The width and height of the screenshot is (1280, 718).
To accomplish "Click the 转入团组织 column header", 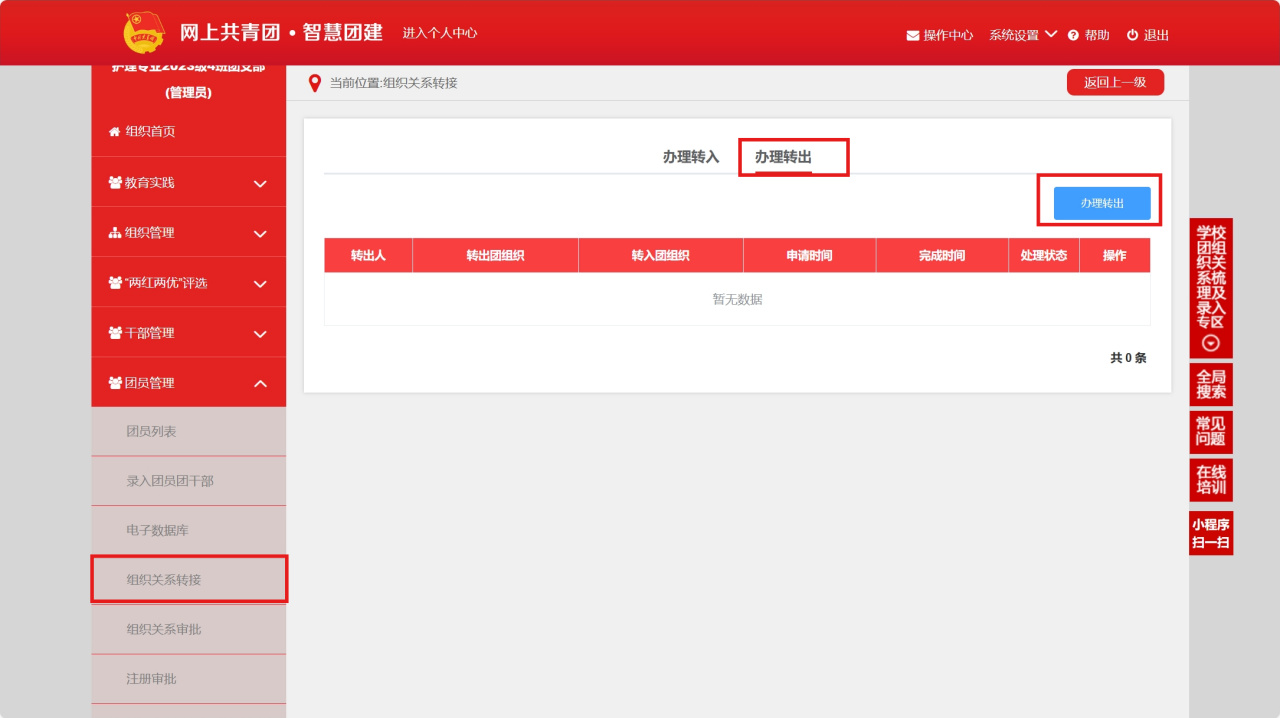I will (x=660, y=256).
